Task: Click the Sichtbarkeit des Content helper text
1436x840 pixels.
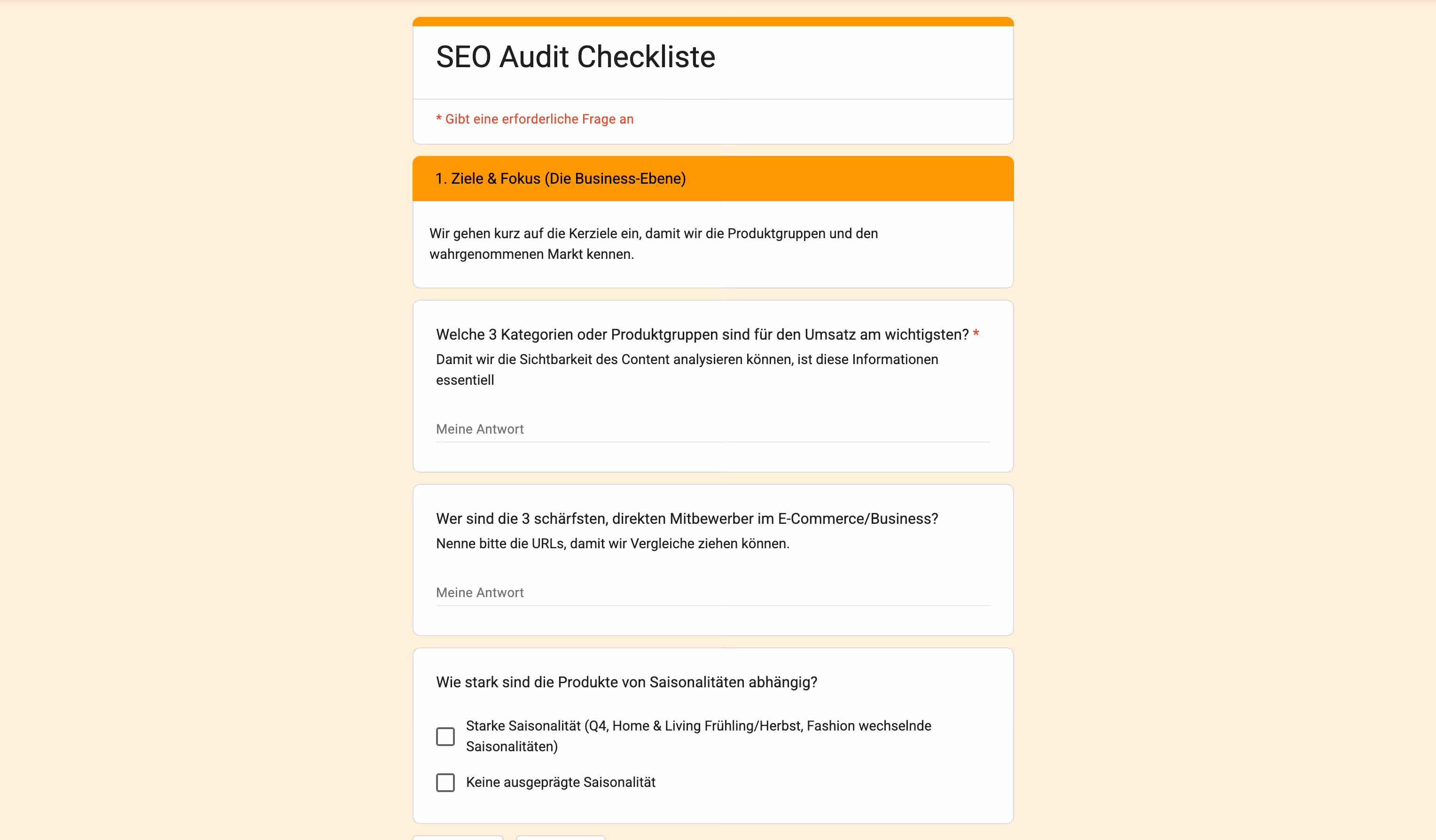Action: (687, 370)
